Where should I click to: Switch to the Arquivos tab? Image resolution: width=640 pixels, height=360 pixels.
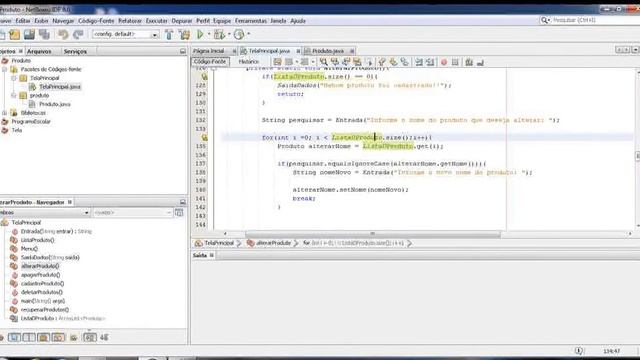tap(40, 51)
